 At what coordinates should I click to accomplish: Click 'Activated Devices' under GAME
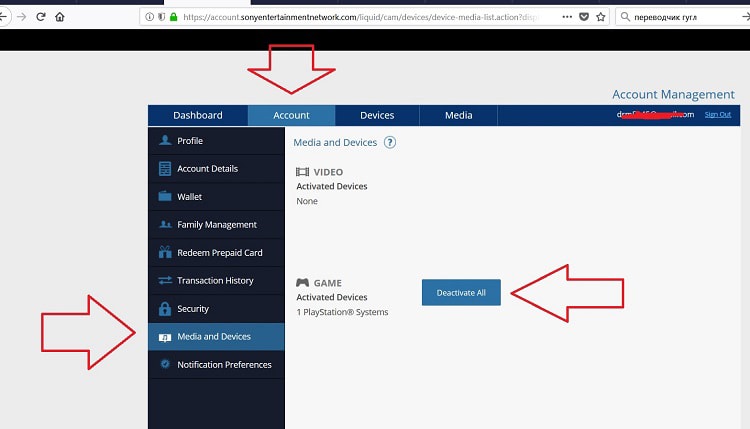(x=331, y=297)
